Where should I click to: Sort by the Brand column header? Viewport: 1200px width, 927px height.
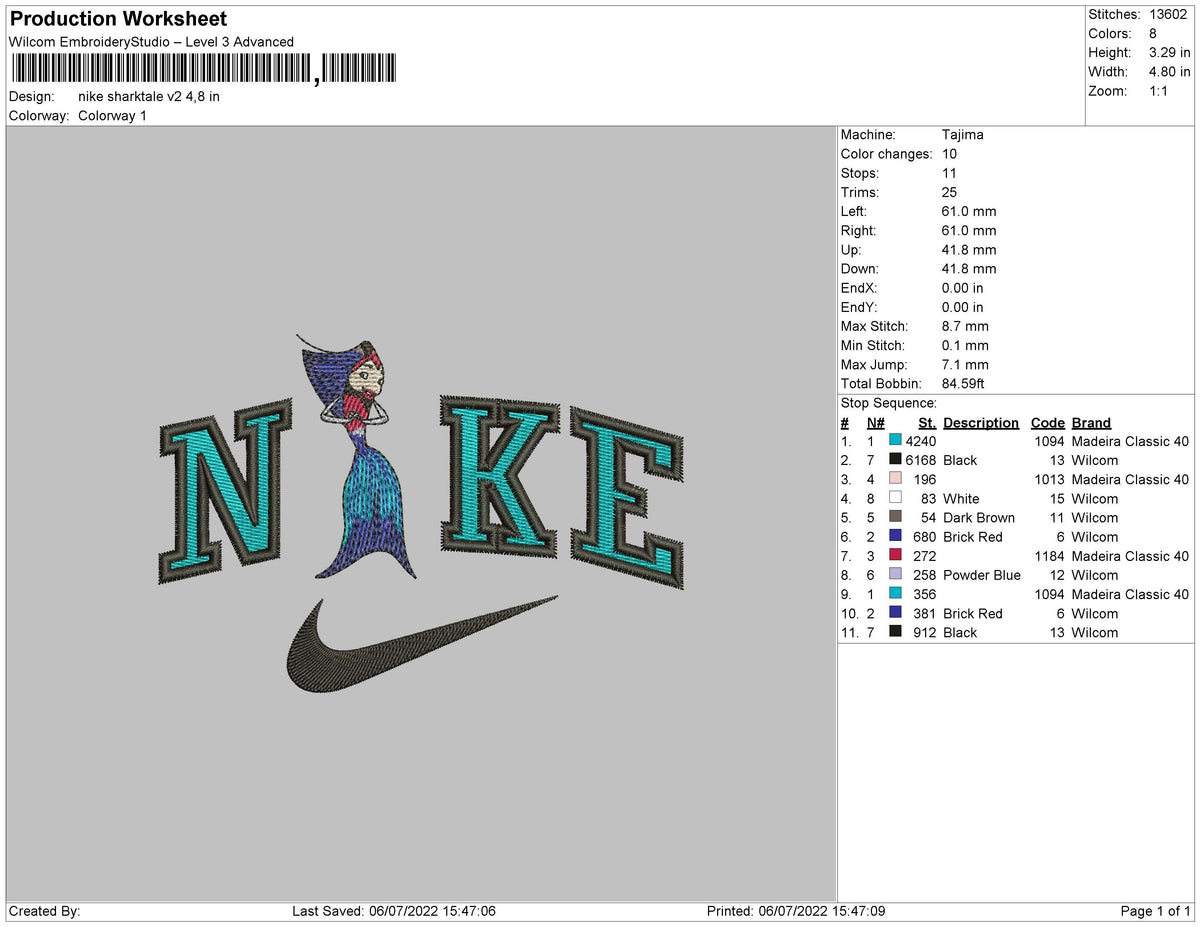(1090, 422)
